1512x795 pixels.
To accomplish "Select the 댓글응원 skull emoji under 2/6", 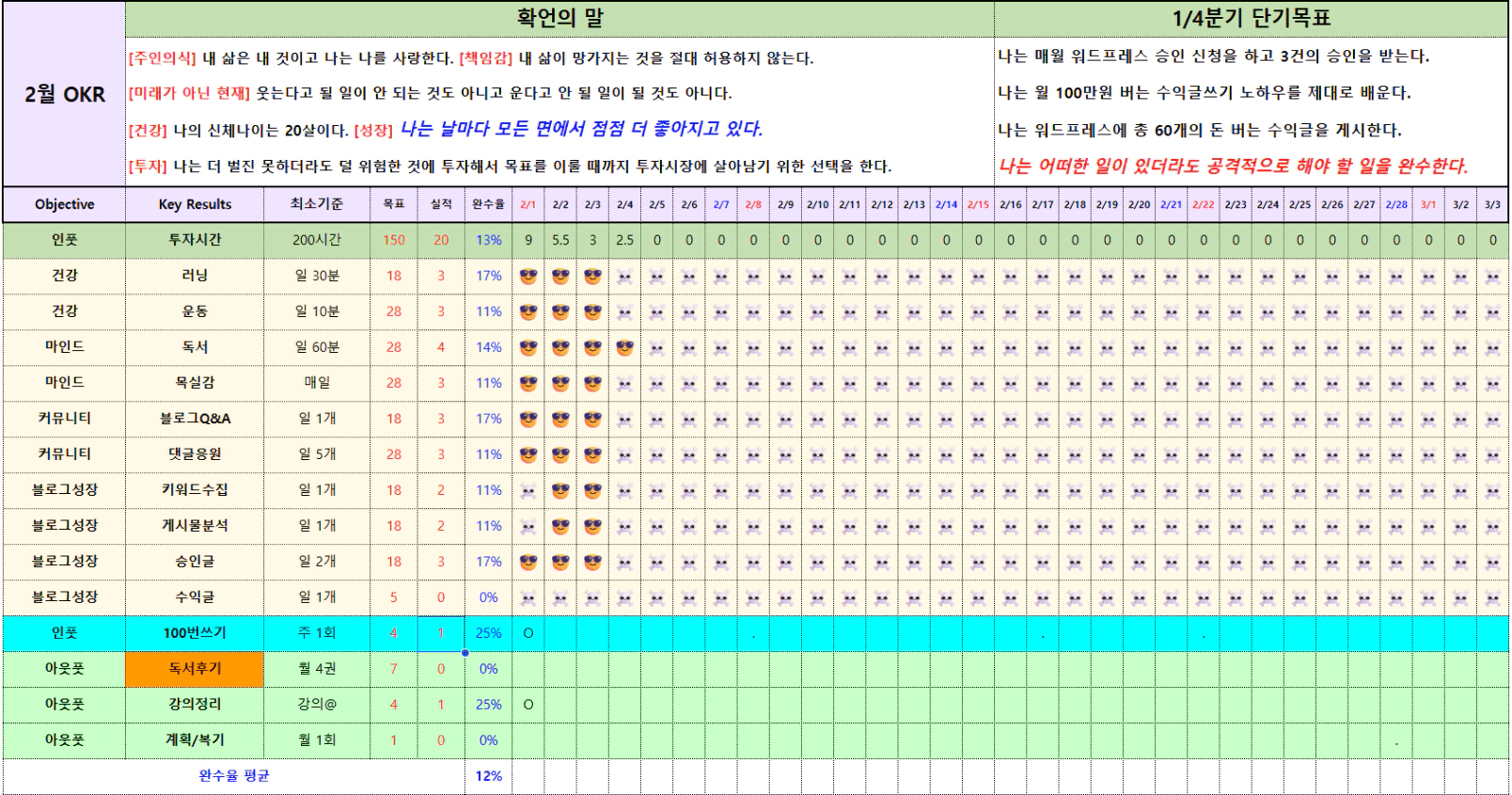I will point(689,455).
